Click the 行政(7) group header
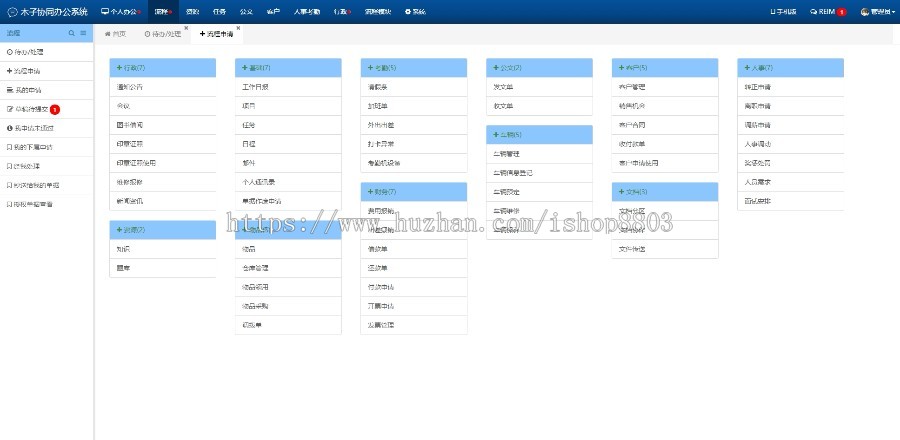Image resolution: width=900 pixels, height=440 pixels. coord(162,68)
